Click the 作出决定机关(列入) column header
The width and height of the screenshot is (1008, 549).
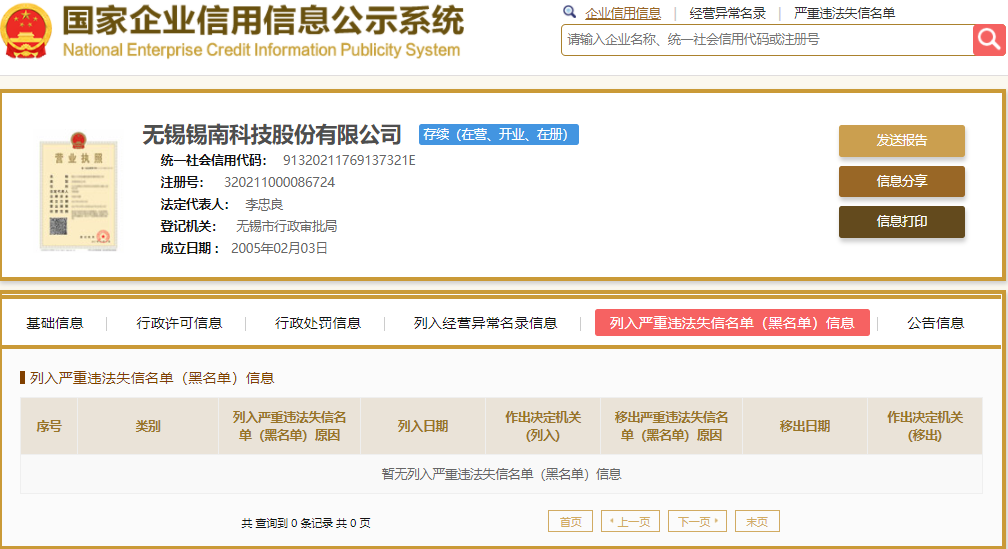(x=543, y=426)
